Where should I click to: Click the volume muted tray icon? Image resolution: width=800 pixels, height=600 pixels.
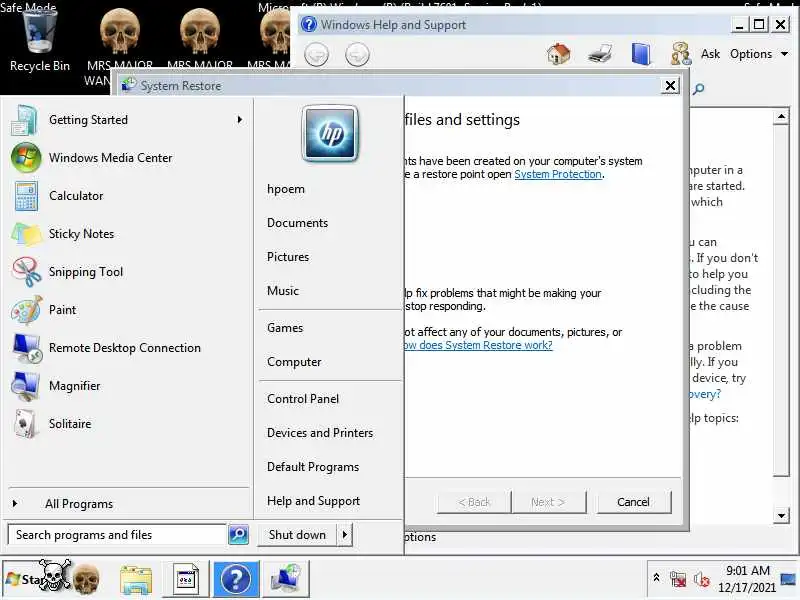pyautogui.click(x=702, y=579)
